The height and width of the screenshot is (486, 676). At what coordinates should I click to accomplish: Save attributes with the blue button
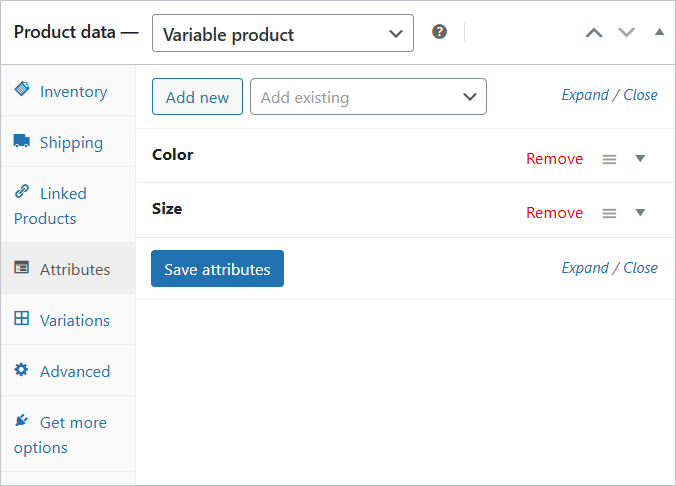point(217,268)
